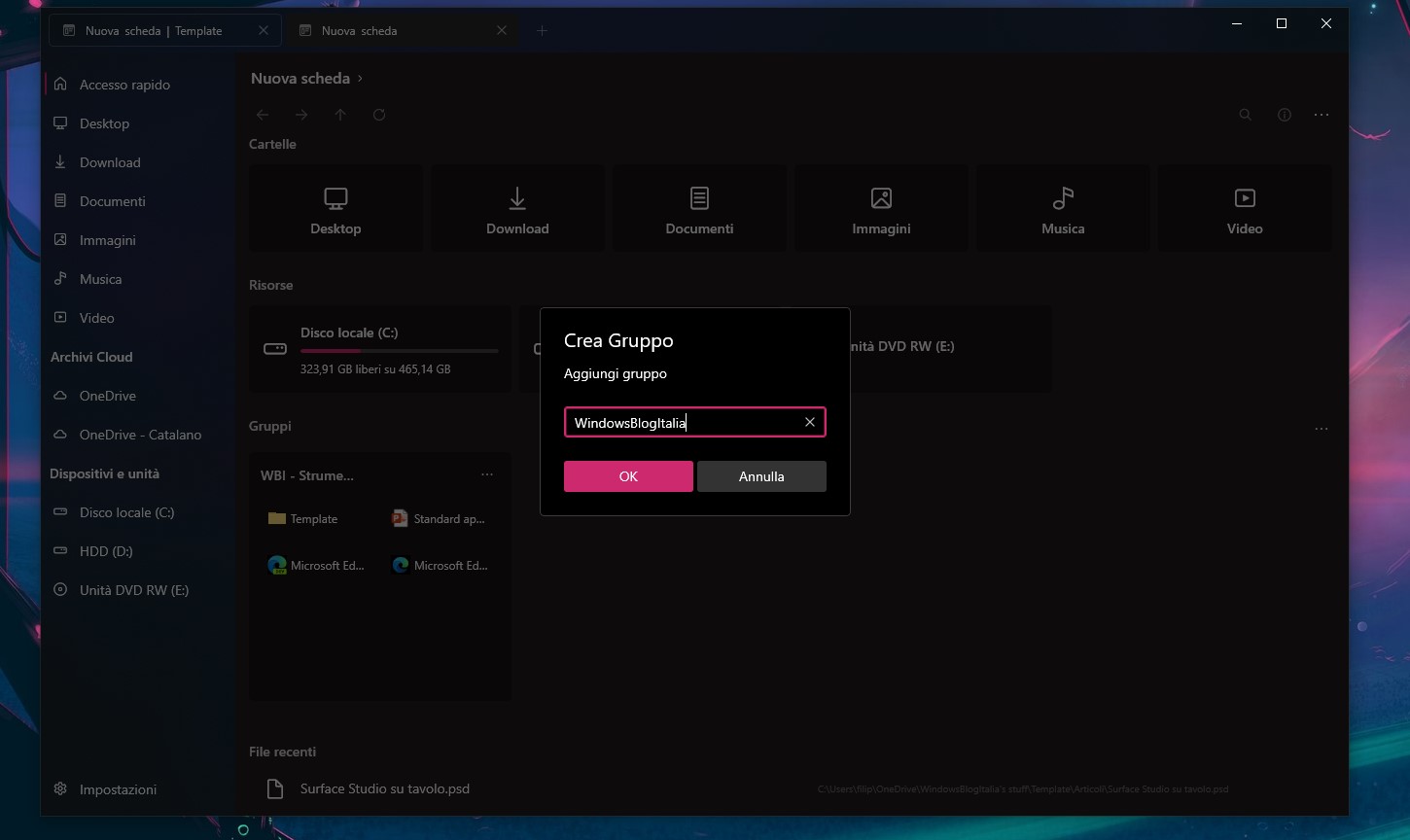Open Immagini in the sidebar
The height and width of the screenshot is (840, 1410).
point(137,240)
